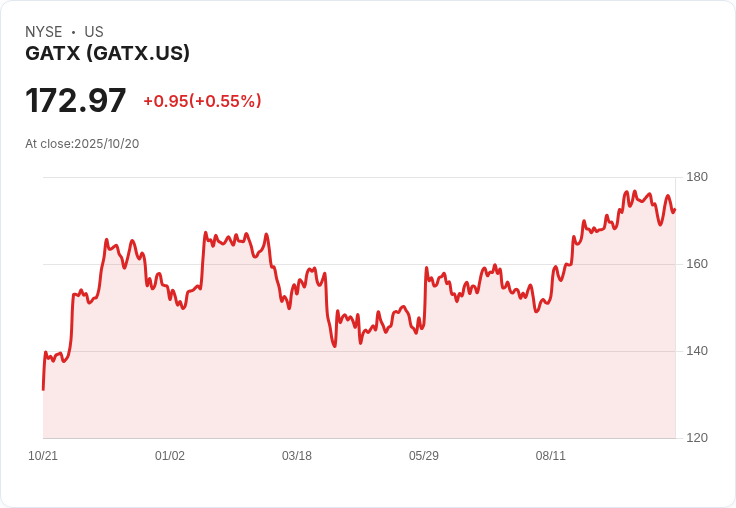Select the 08/11 date on the x-axis
Image resolution: width=736 pixels, height=508 pixels.
(x=551, y=456)
